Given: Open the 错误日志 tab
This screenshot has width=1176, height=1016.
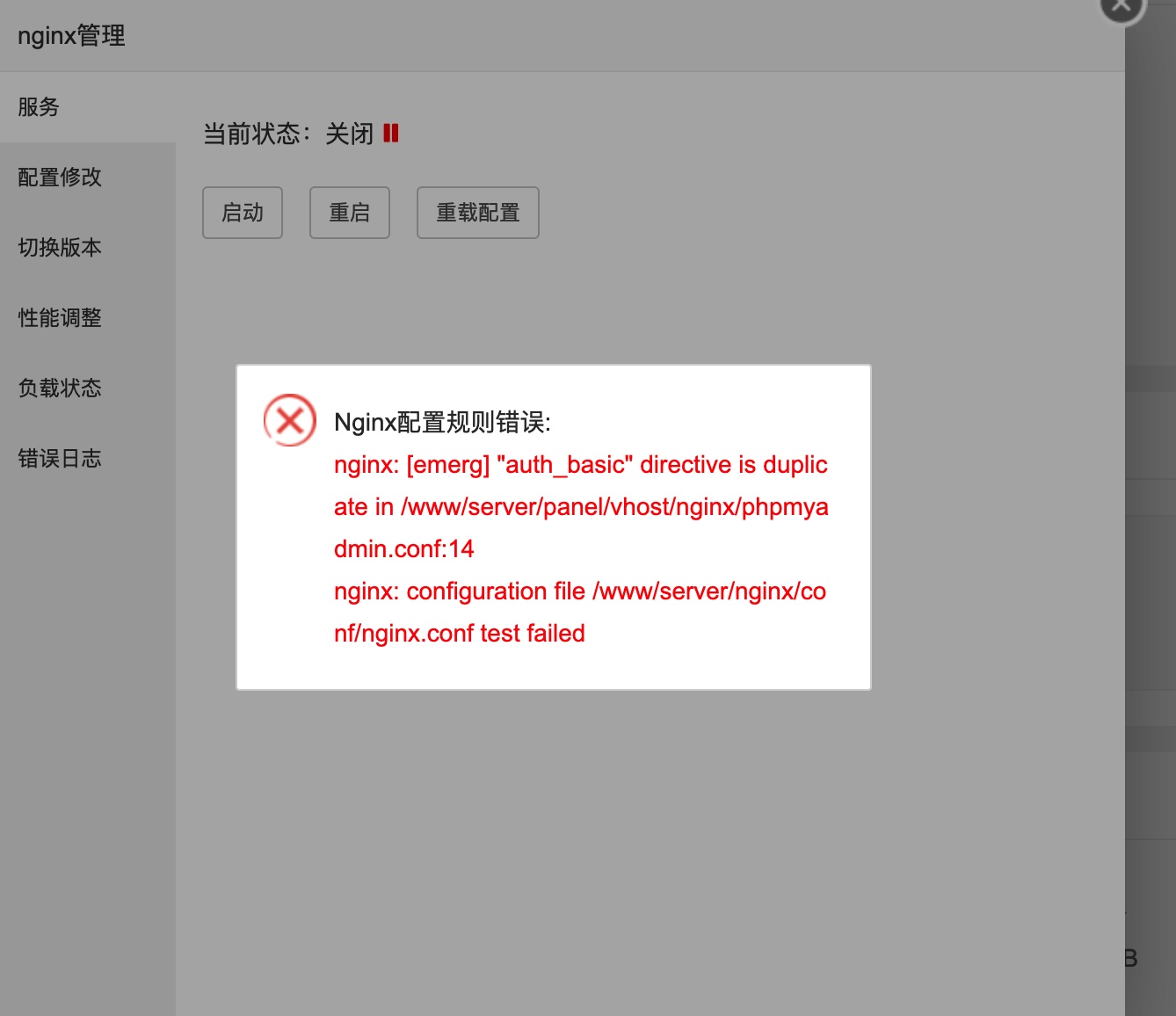Looking at the screenshot, I should [88, 459].
